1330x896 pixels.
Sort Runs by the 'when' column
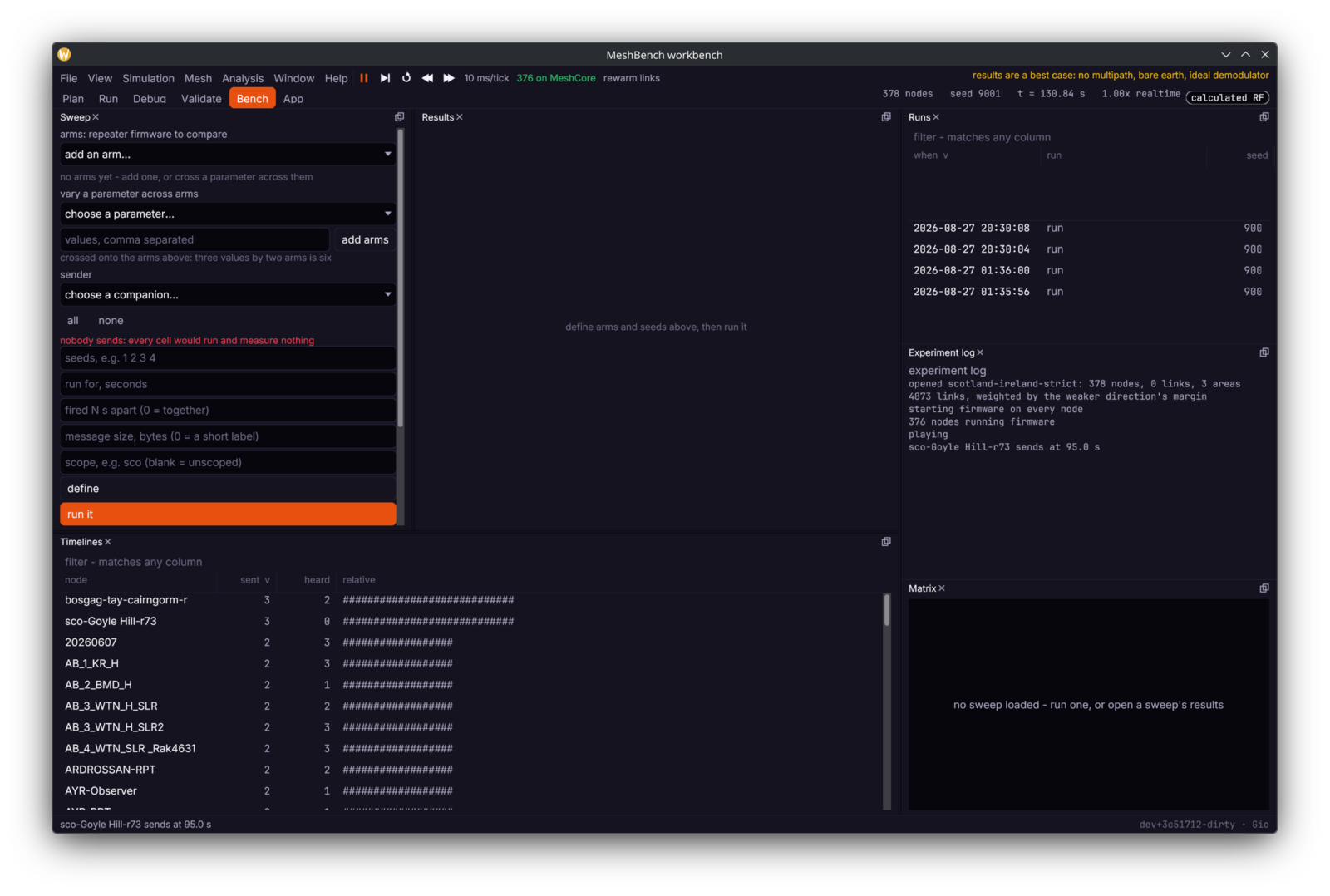point(931,155)
